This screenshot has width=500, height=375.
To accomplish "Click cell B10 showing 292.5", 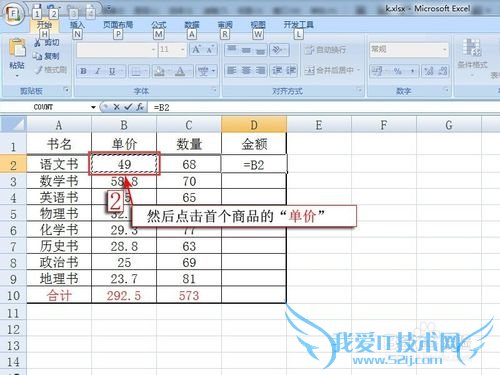I will 124,295.
